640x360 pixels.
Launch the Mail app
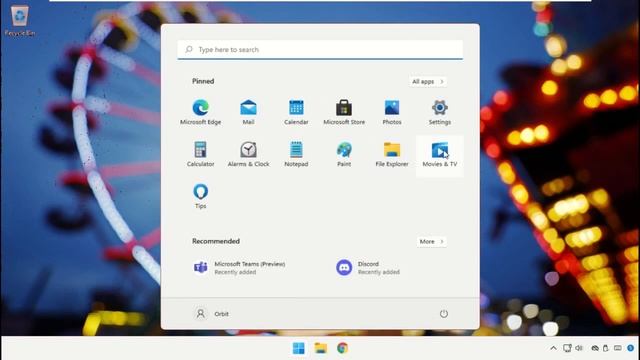pyautogui.click(x=248, y=112)
